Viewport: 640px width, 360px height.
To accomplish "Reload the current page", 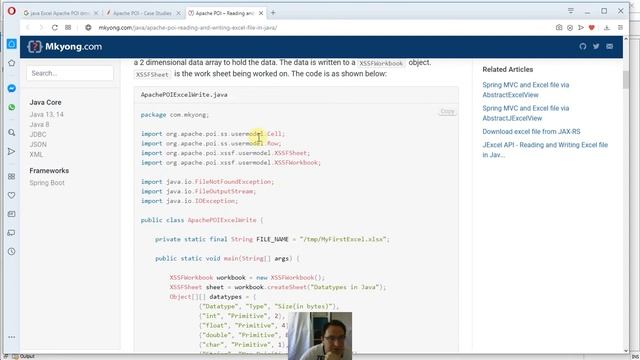I will tap(55, 27).
